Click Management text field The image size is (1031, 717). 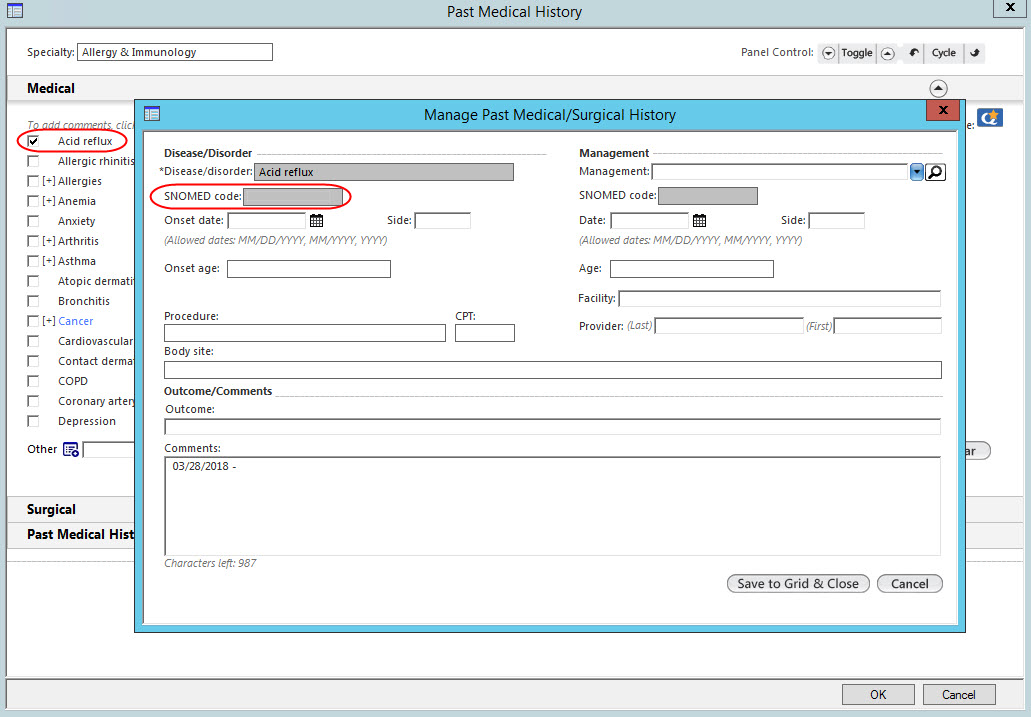pyautogui.click(x=780, y=172)
